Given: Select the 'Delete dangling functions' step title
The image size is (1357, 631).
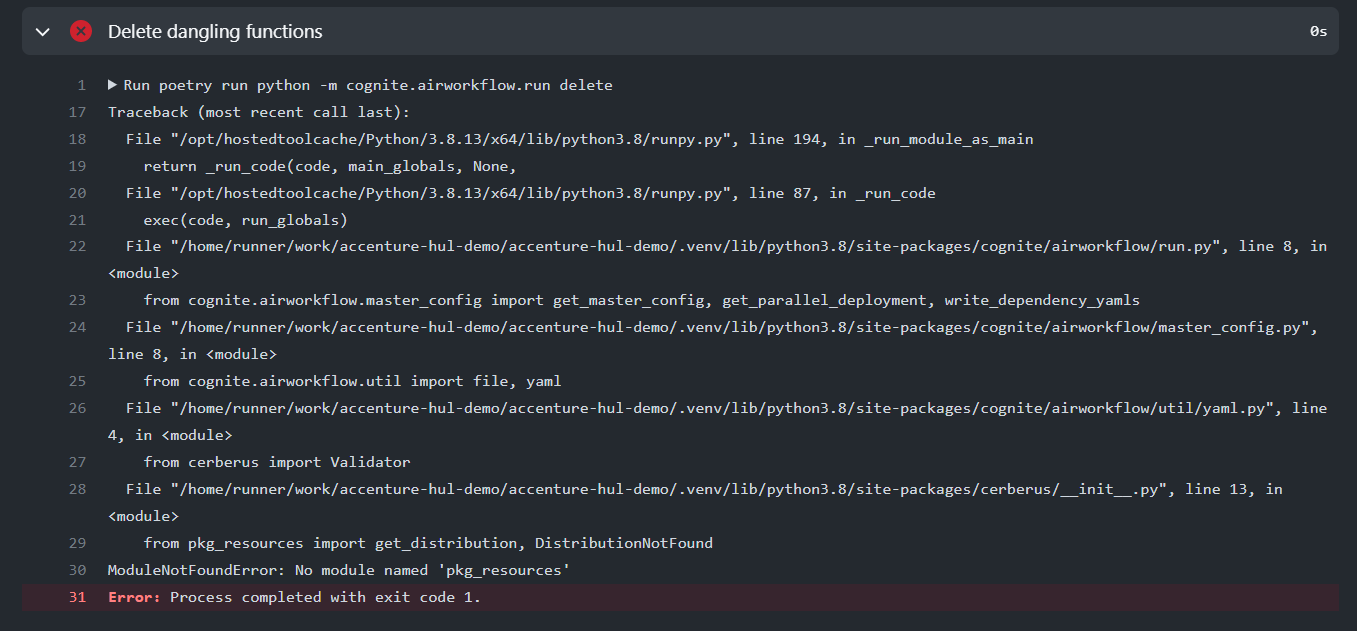Looking at the screenshot, I should coord(215,32).
